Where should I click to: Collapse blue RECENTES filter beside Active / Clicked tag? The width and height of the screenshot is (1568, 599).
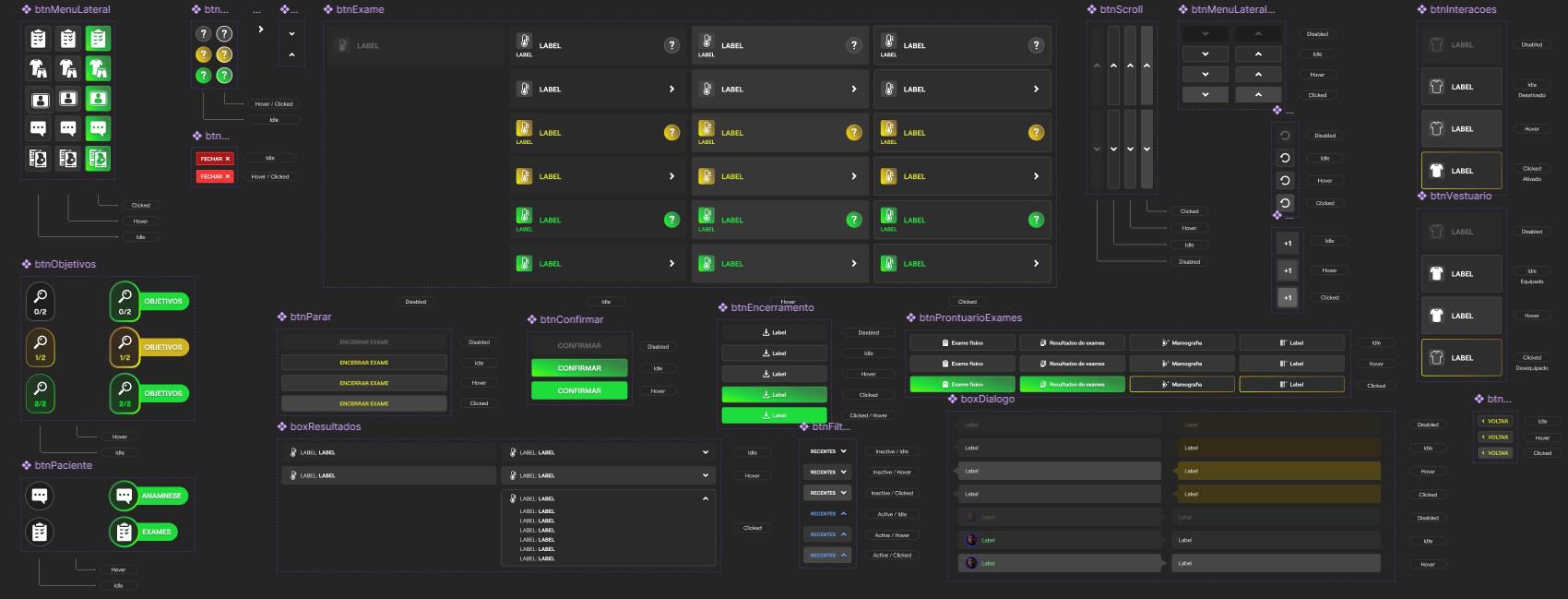pyautogui.click(x=827, y=556)
